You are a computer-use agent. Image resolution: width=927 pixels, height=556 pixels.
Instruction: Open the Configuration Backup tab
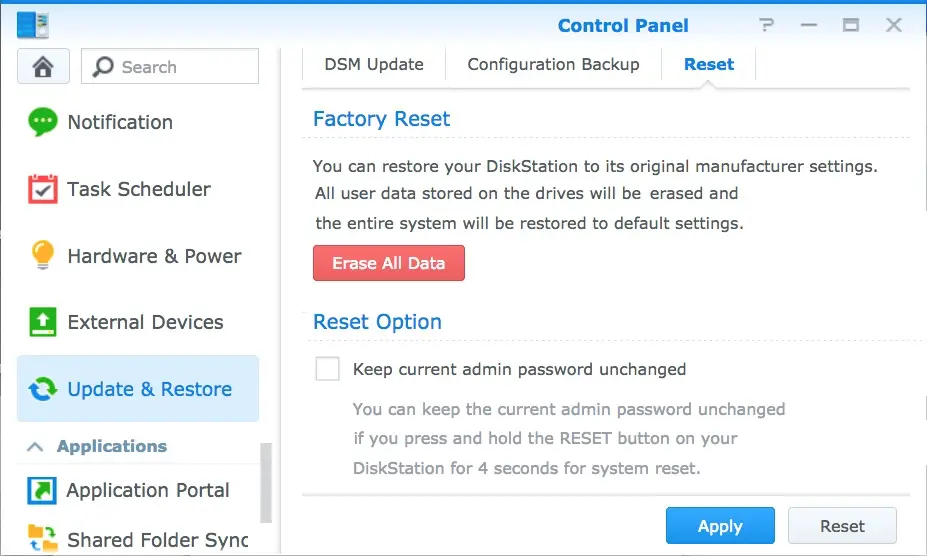pos(553,64)
